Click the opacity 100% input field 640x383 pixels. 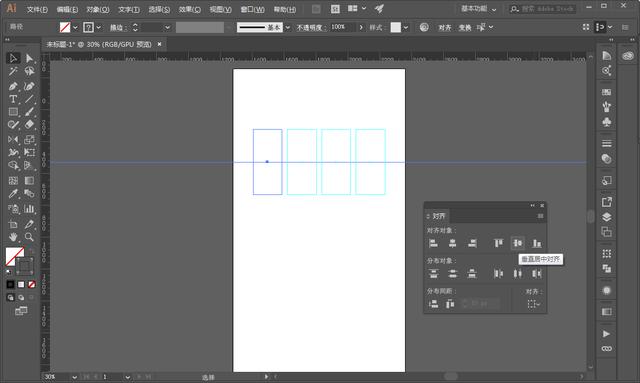[x=342, y=27]
